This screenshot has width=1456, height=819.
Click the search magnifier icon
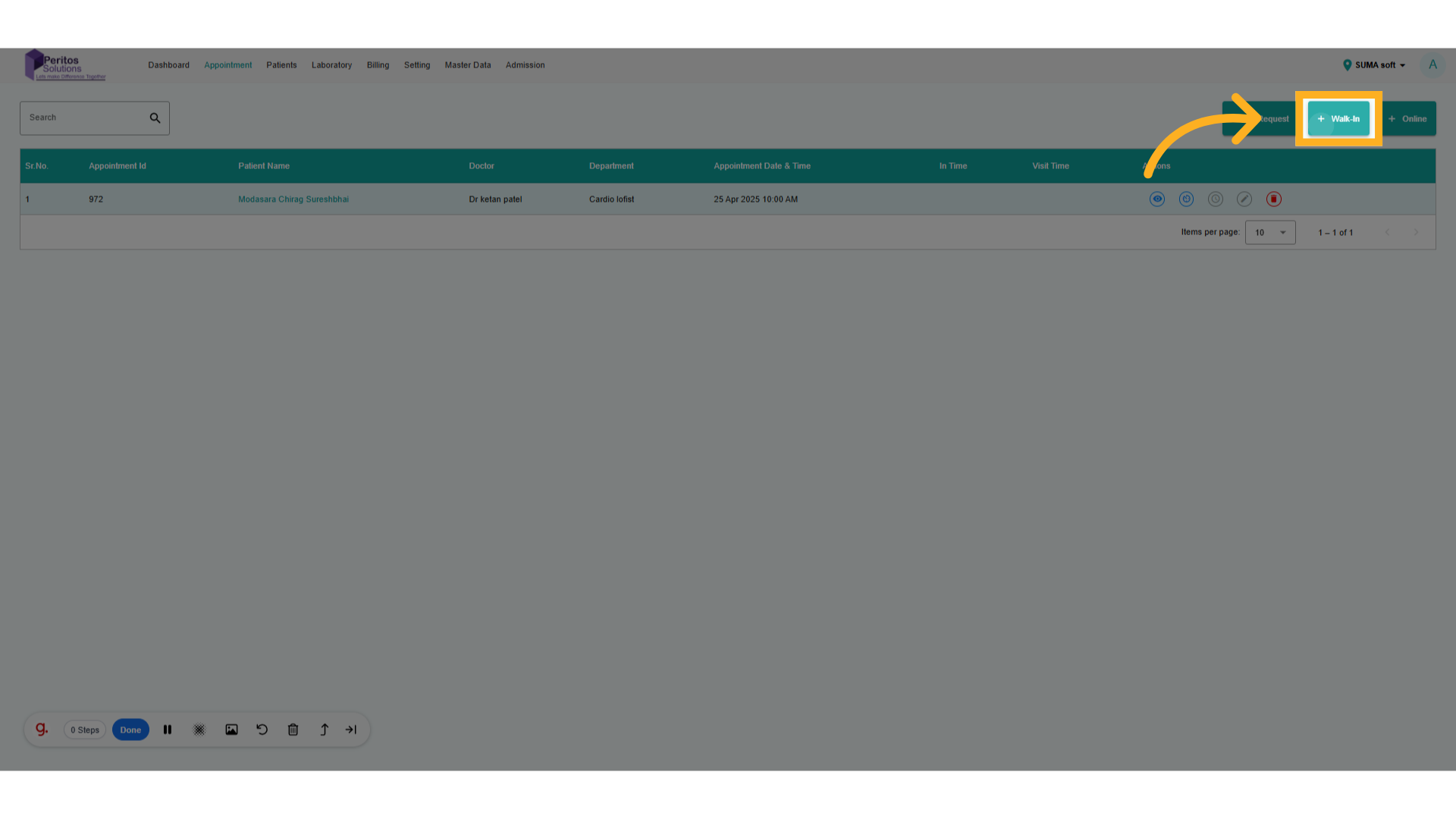(155, 118)
